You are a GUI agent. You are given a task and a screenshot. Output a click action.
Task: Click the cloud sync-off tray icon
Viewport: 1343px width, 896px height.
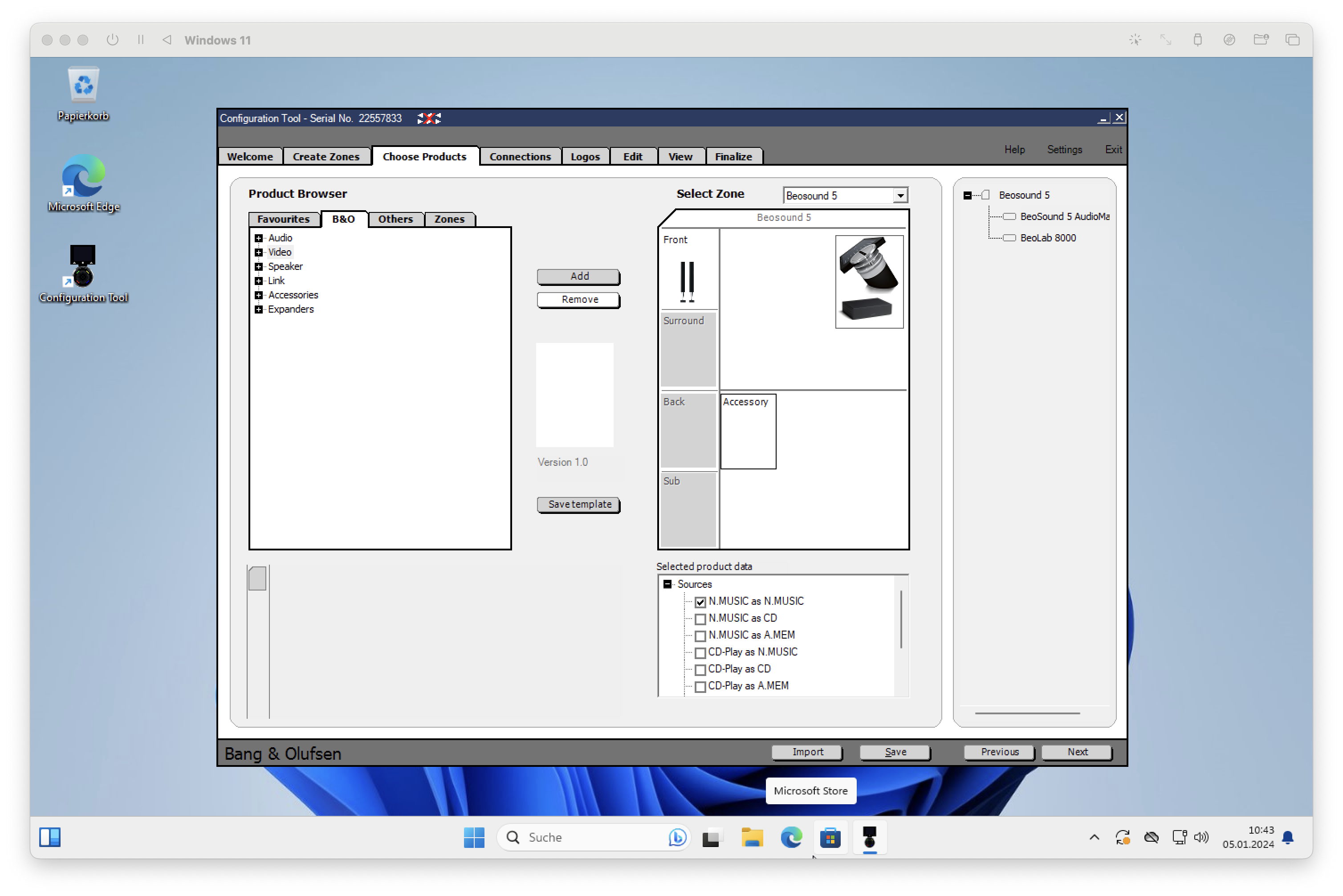click(x=1151, y=837)
